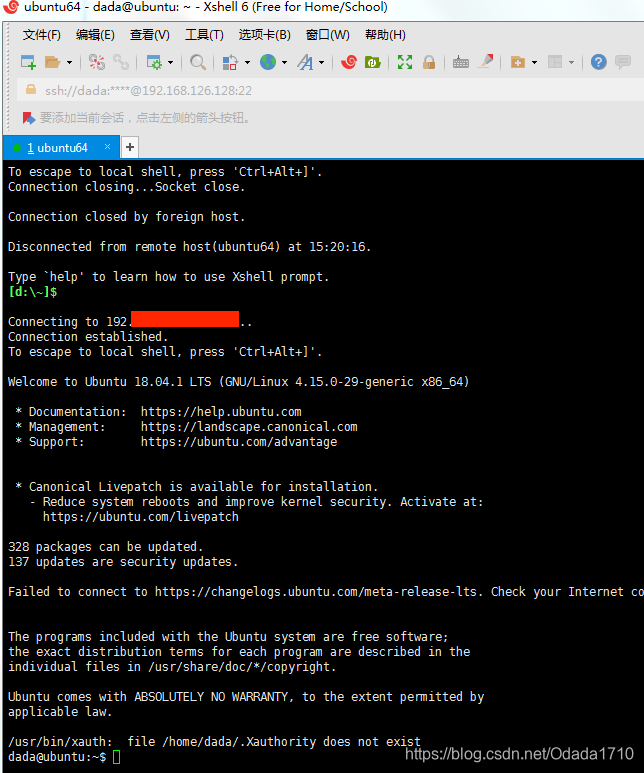The image size is (644, 773).
Task: Open the 窗口(W) menu
Action: pyautogui.click(x=328, y=35)
